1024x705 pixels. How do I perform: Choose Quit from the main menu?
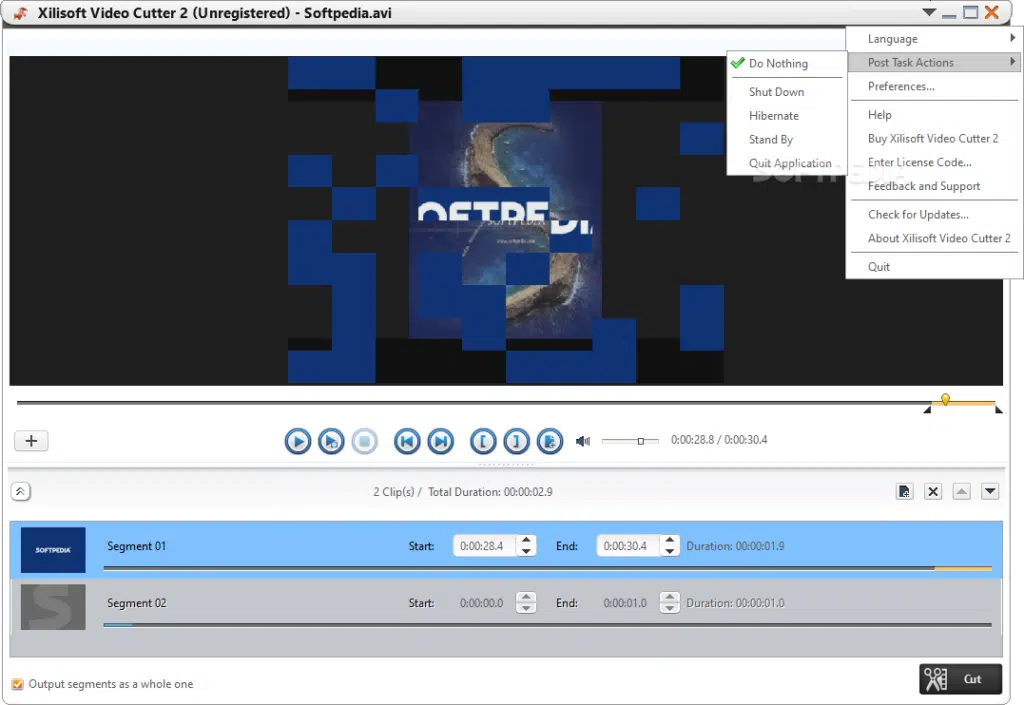(935, 267)
